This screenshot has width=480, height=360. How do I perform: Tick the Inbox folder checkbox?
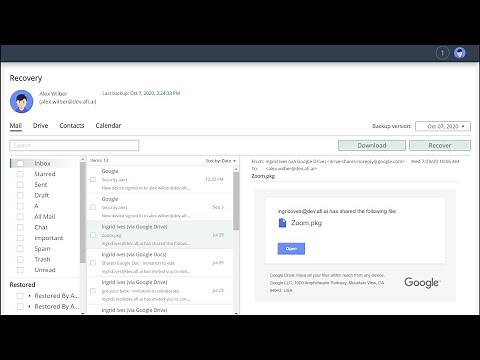20,163
